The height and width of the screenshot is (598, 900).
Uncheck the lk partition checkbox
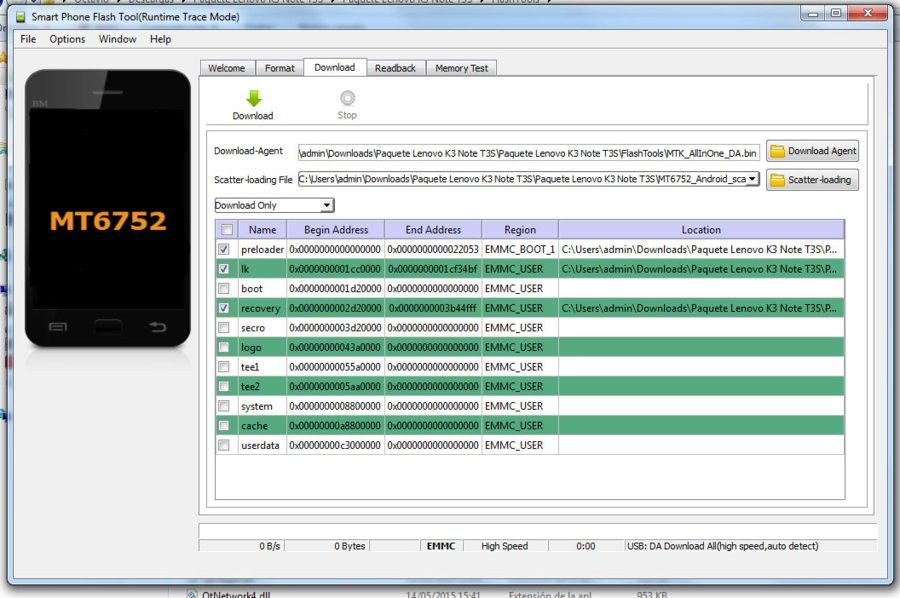224,269
